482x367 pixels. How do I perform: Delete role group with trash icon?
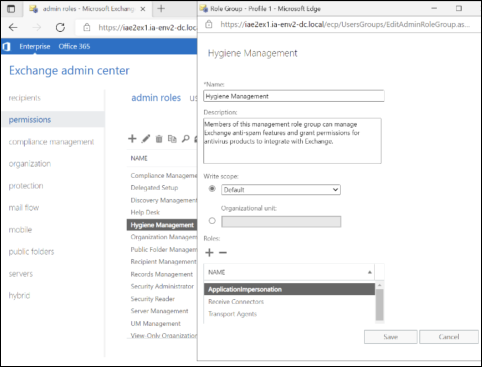coord(159,139)
